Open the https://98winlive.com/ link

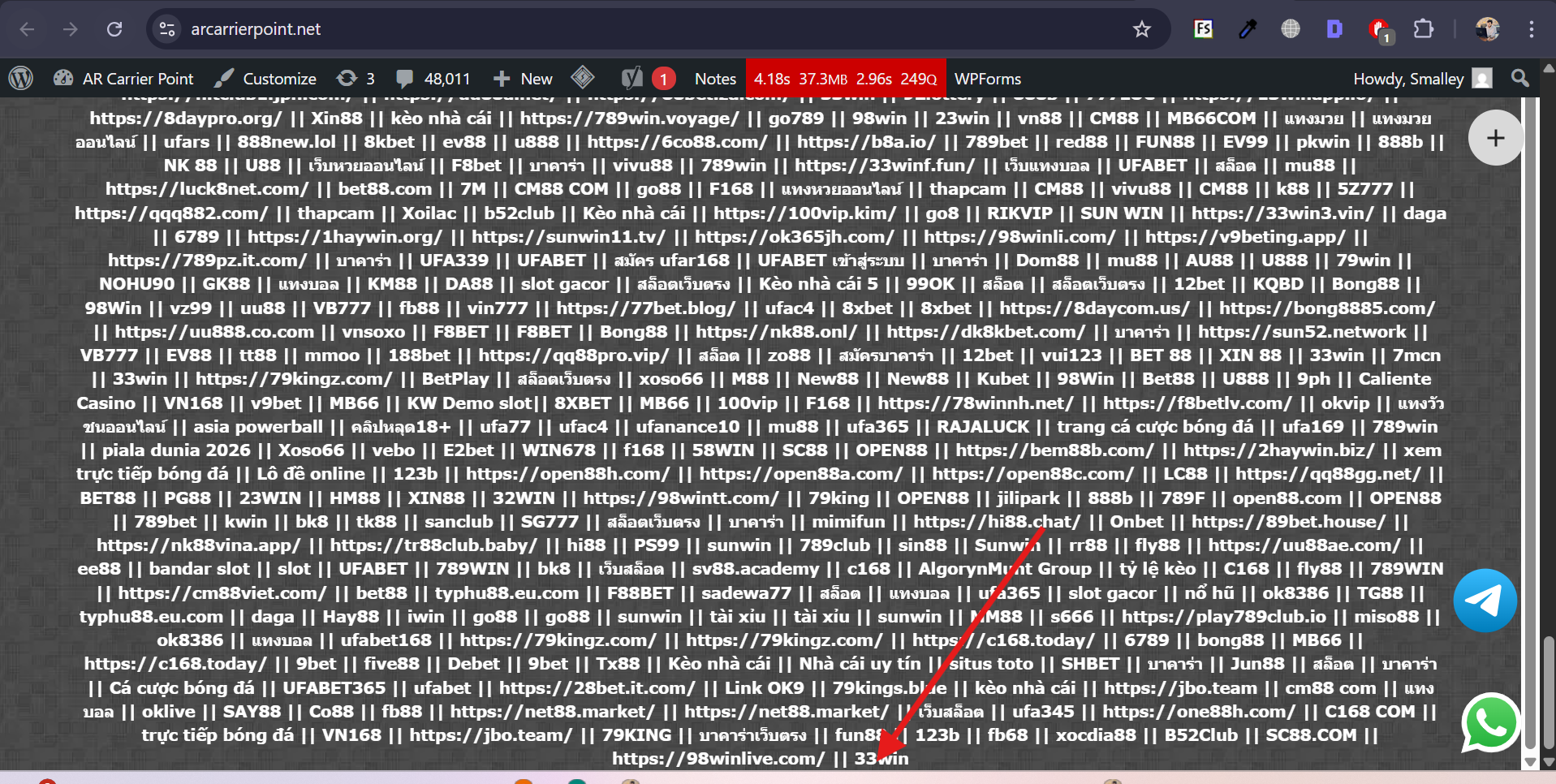pos(718,759)
